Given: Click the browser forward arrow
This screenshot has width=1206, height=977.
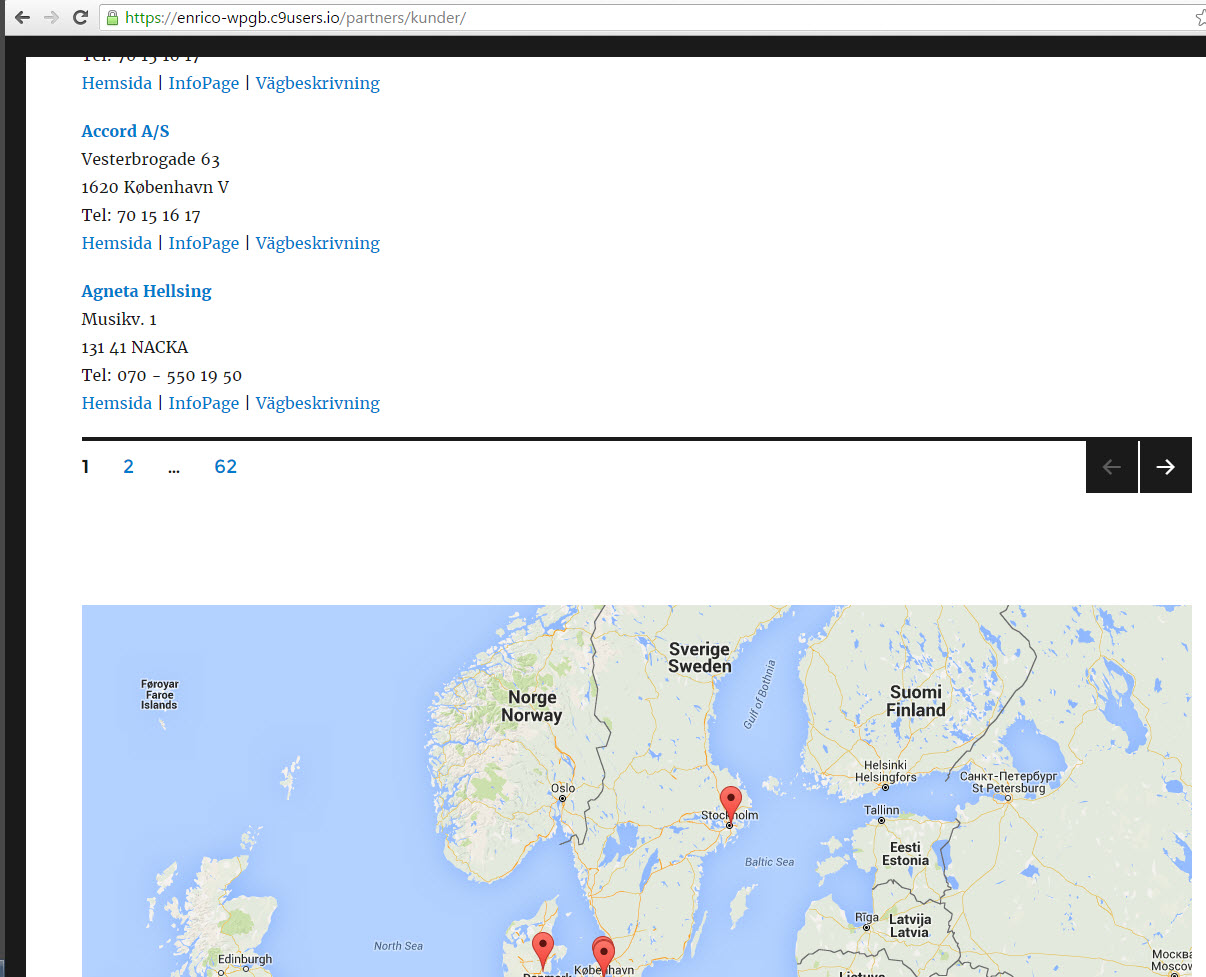Looking at the screenshot, I should [51, 18].
